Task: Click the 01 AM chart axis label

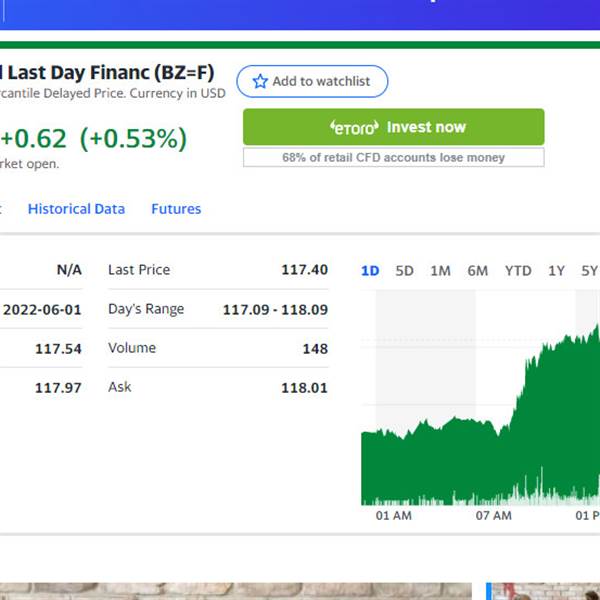Action: (393, 516)
